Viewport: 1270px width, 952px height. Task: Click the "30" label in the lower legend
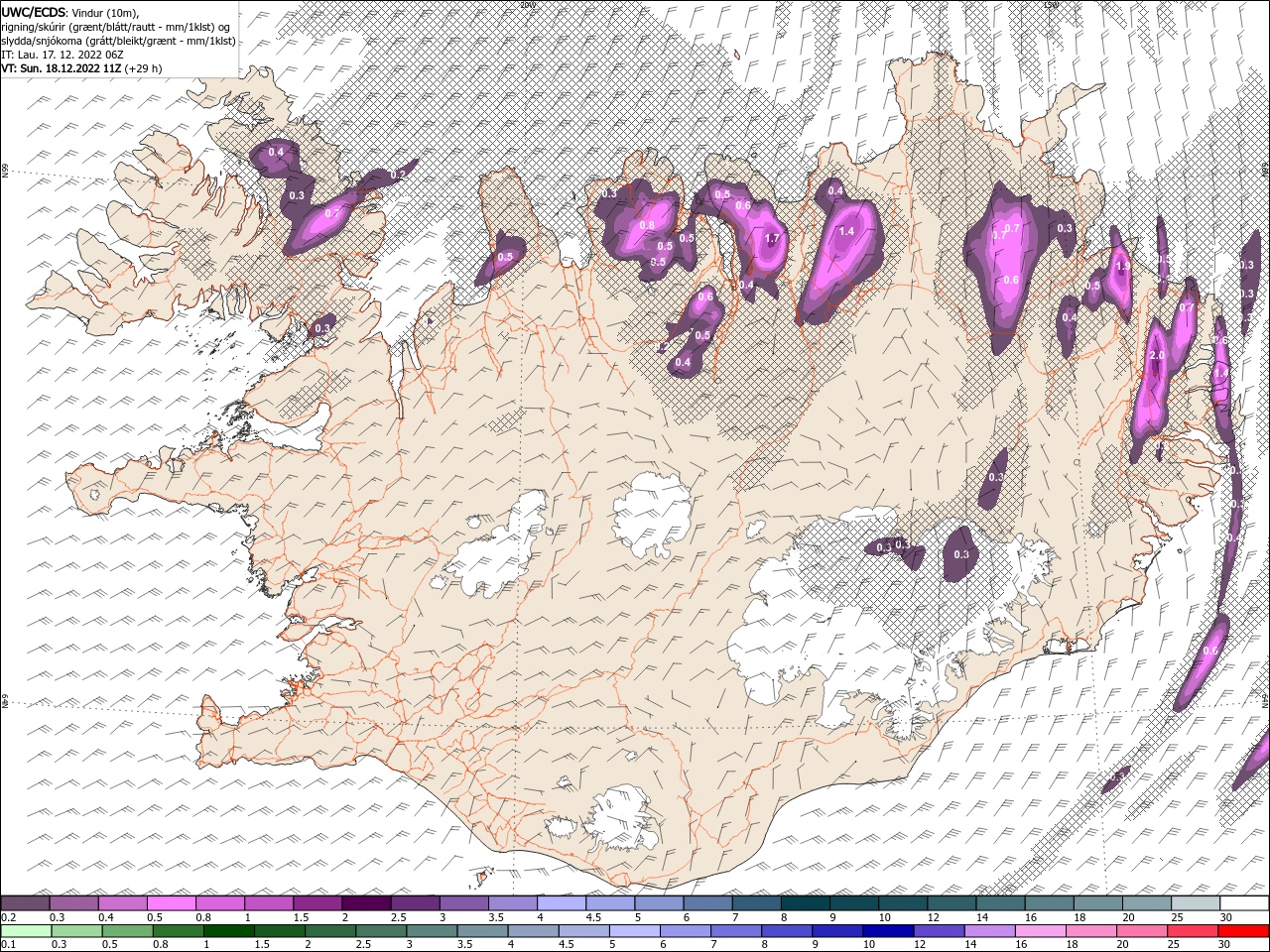tap(1226, 945)
